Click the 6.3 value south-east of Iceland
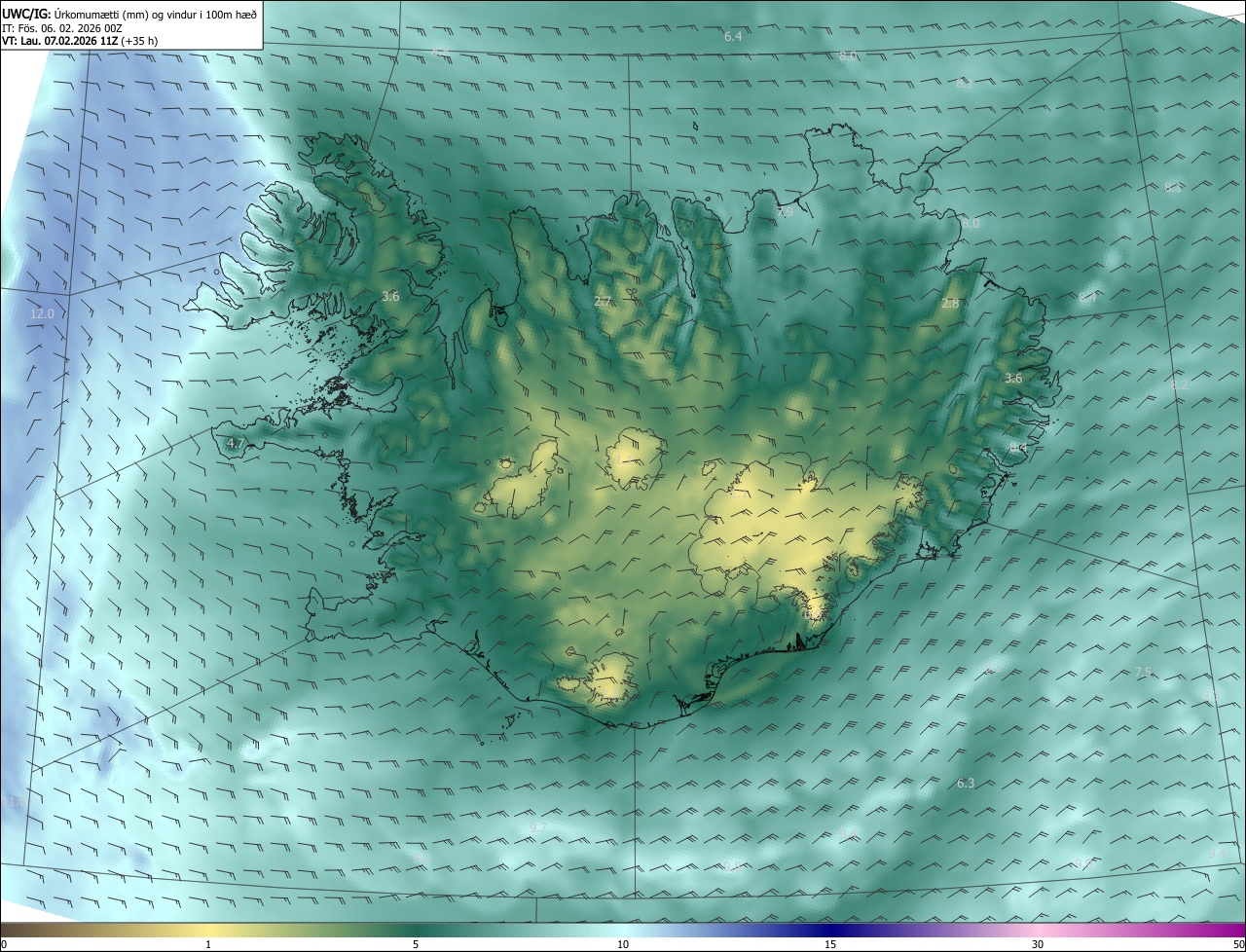This screenshot has height=952, width=1246. pyautogui.click(x=966, y=783)
